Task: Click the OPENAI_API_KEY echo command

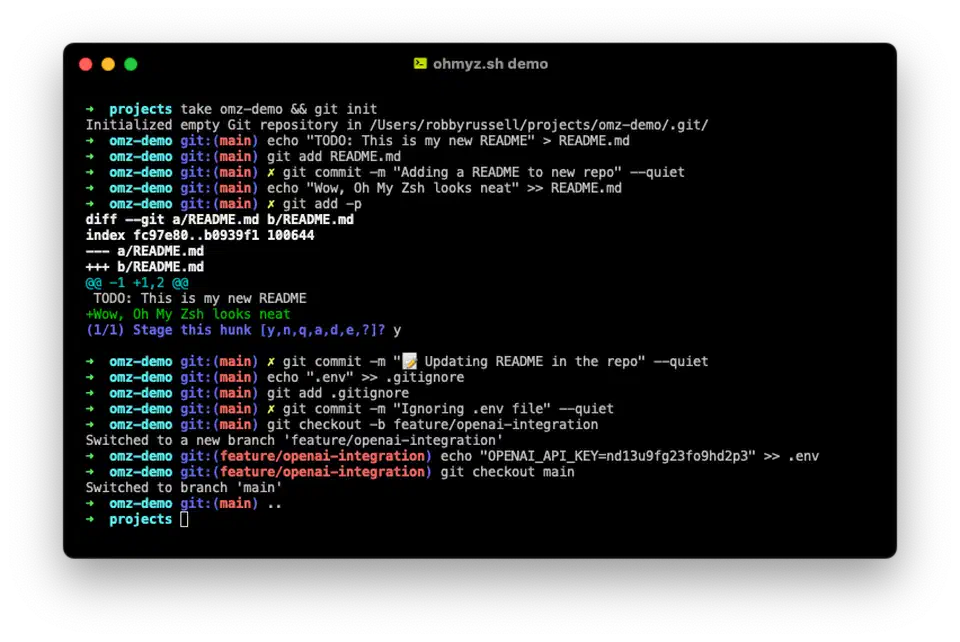Action: 629,457
